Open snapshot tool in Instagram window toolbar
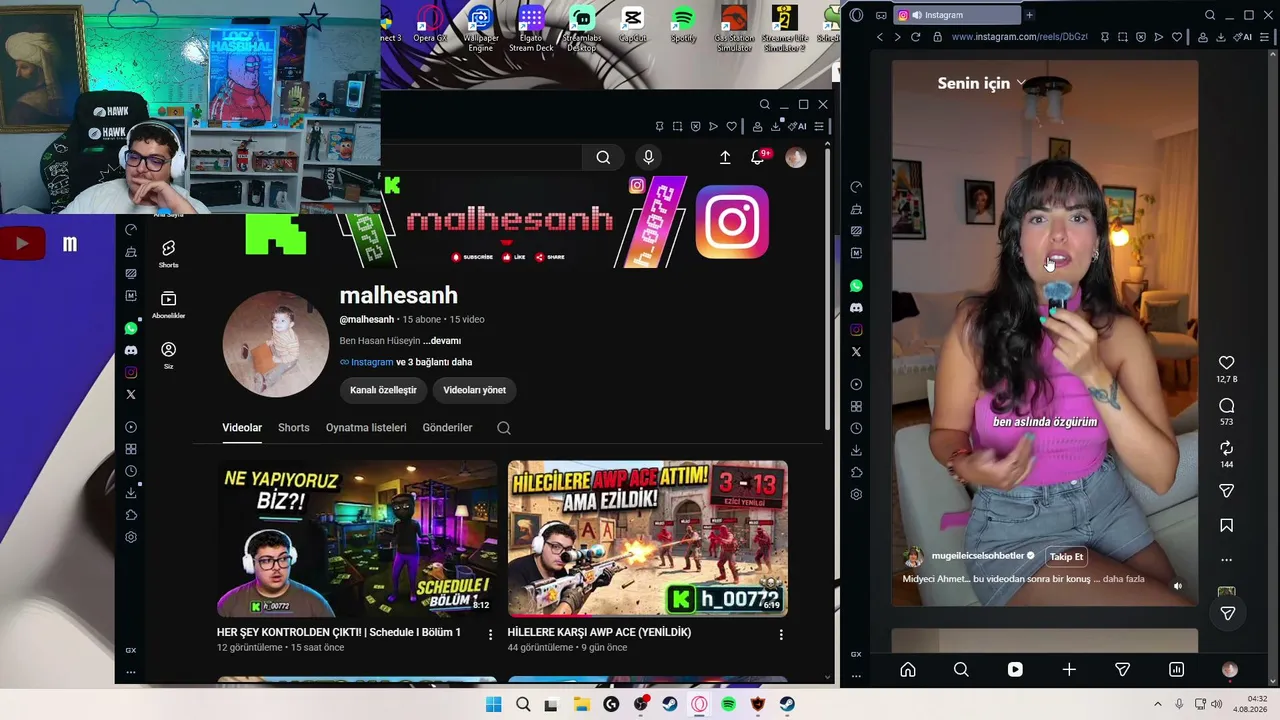This screenshot has height=720, width=1280. [x=1122, y=37]
